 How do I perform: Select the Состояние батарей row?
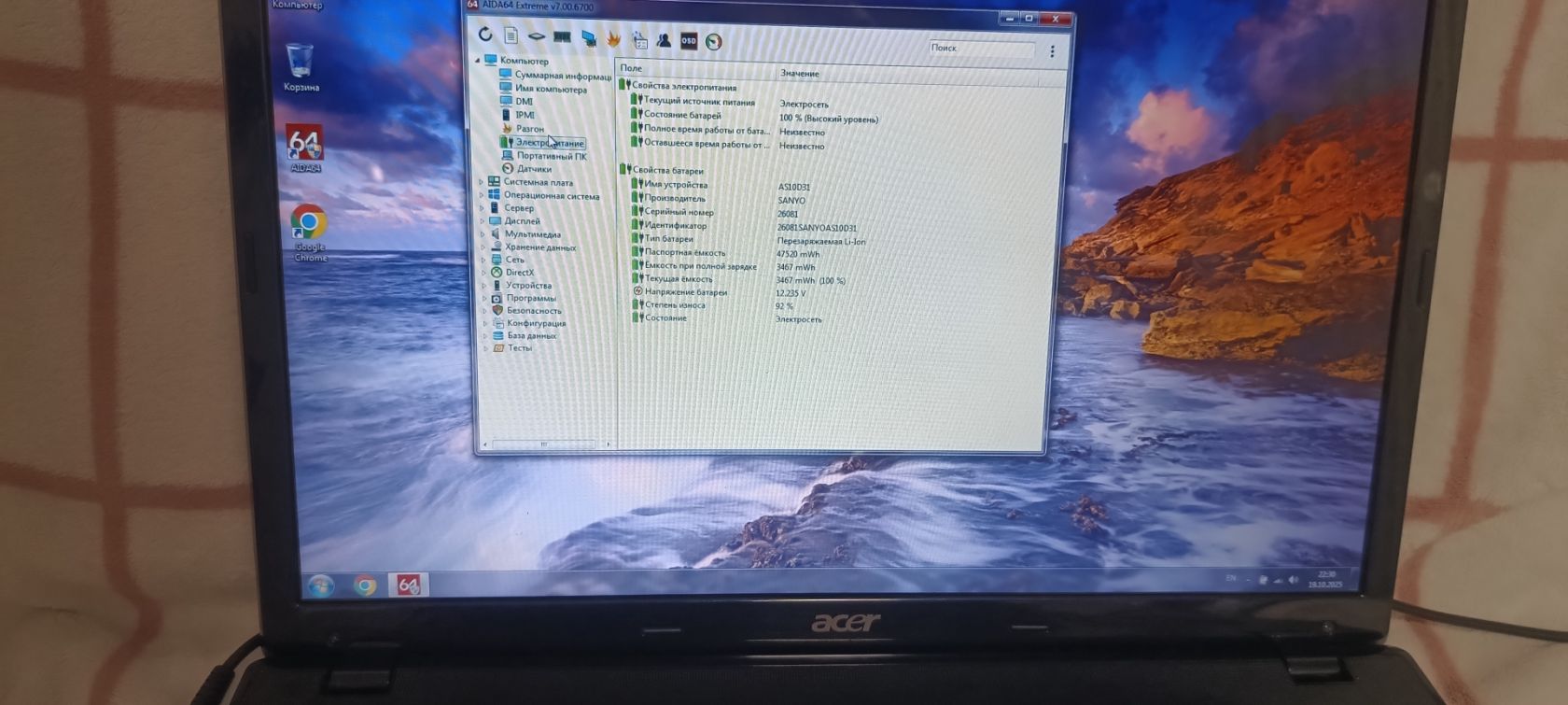756,116
